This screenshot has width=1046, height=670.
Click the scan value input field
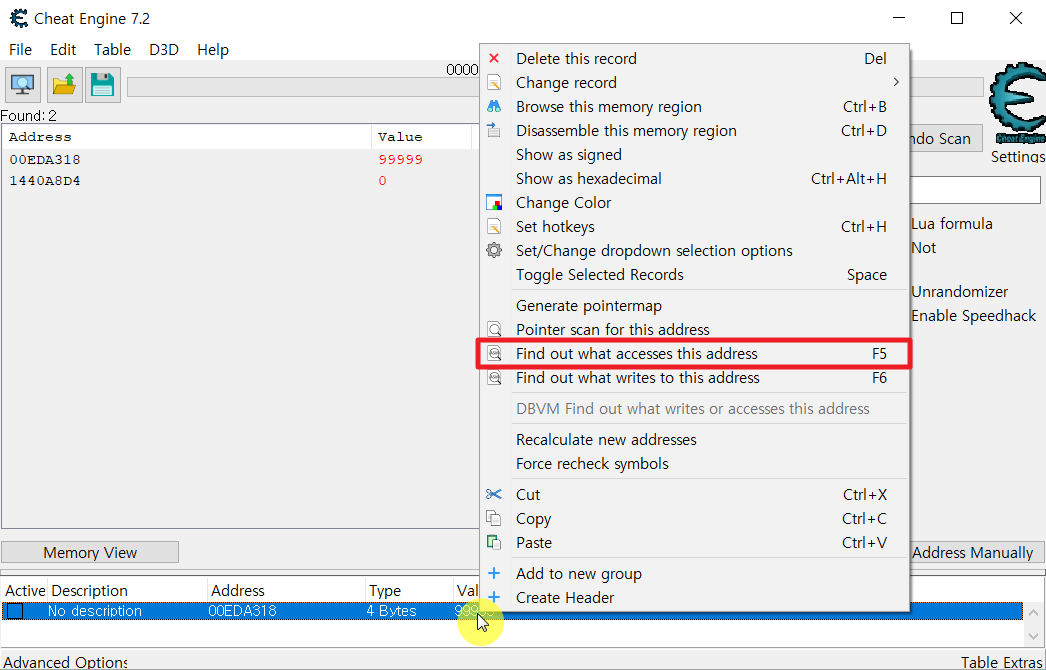pos(976,190)
